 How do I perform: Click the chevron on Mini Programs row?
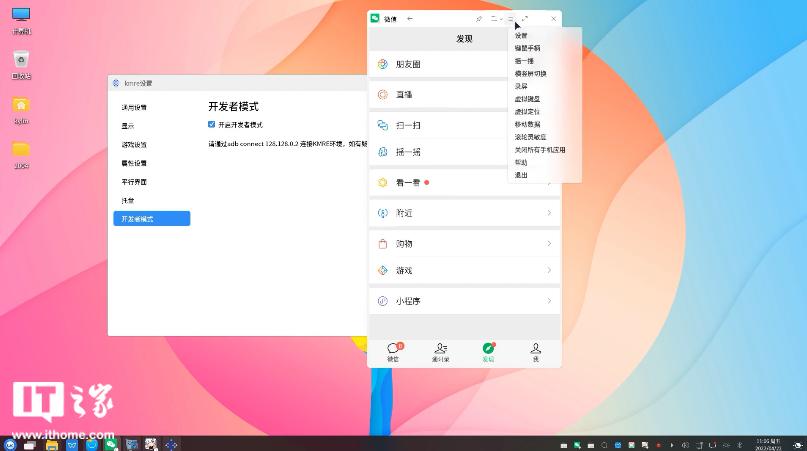pos(549,301)
